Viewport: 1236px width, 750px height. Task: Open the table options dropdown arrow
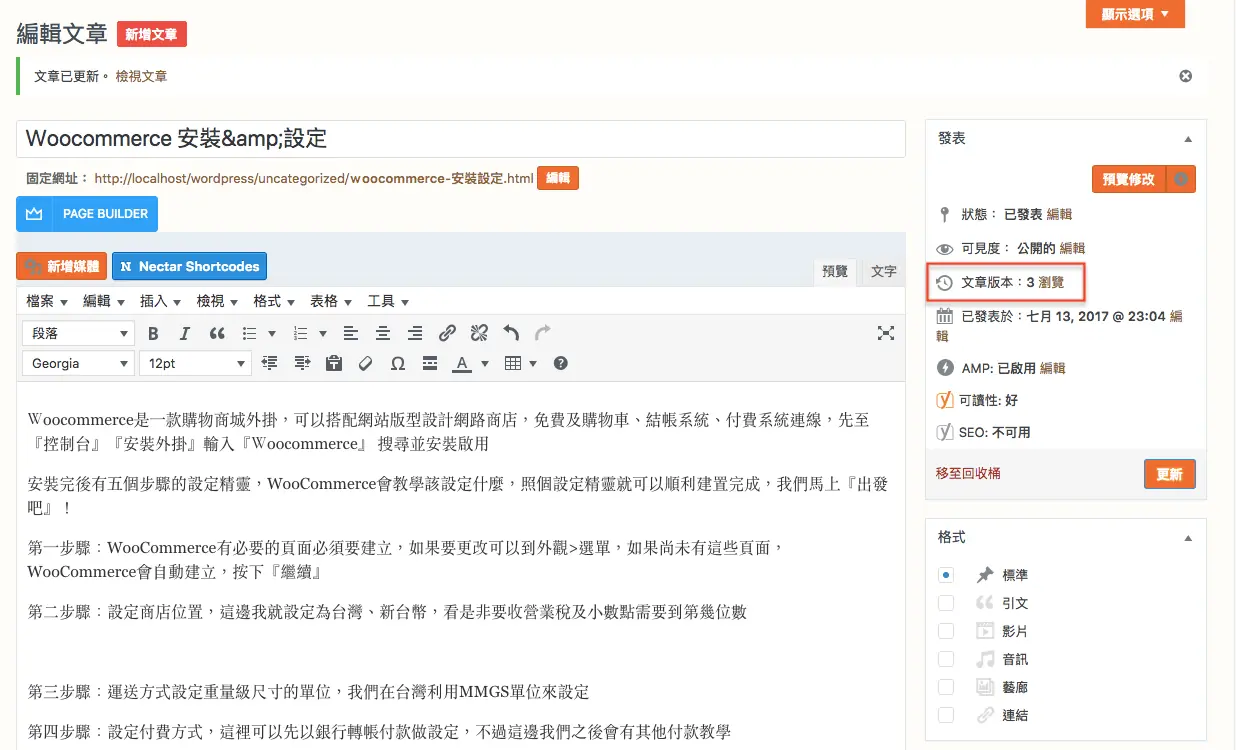(x=533, y=364)
